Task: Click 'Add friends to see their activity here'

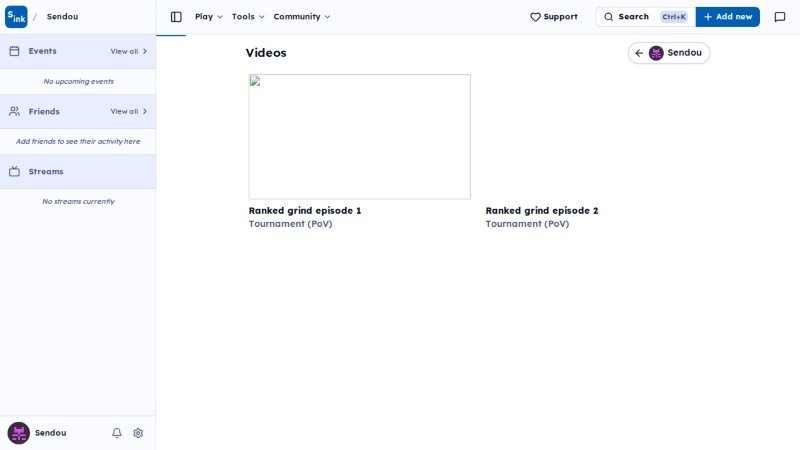Action: point(78,141)
